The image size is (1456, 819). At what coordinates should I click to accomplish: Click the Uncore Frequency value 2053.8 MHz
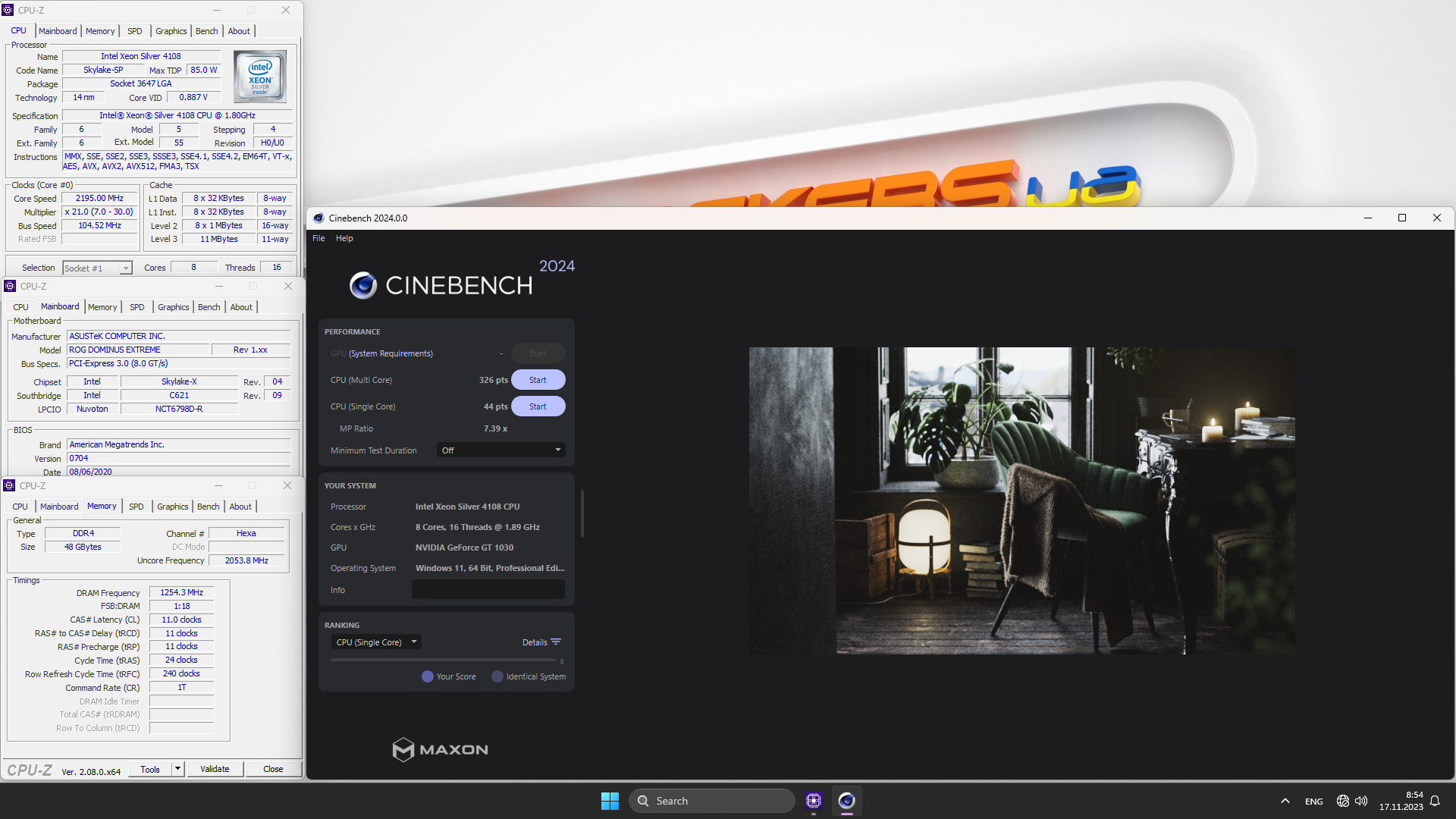coord(246,560)
